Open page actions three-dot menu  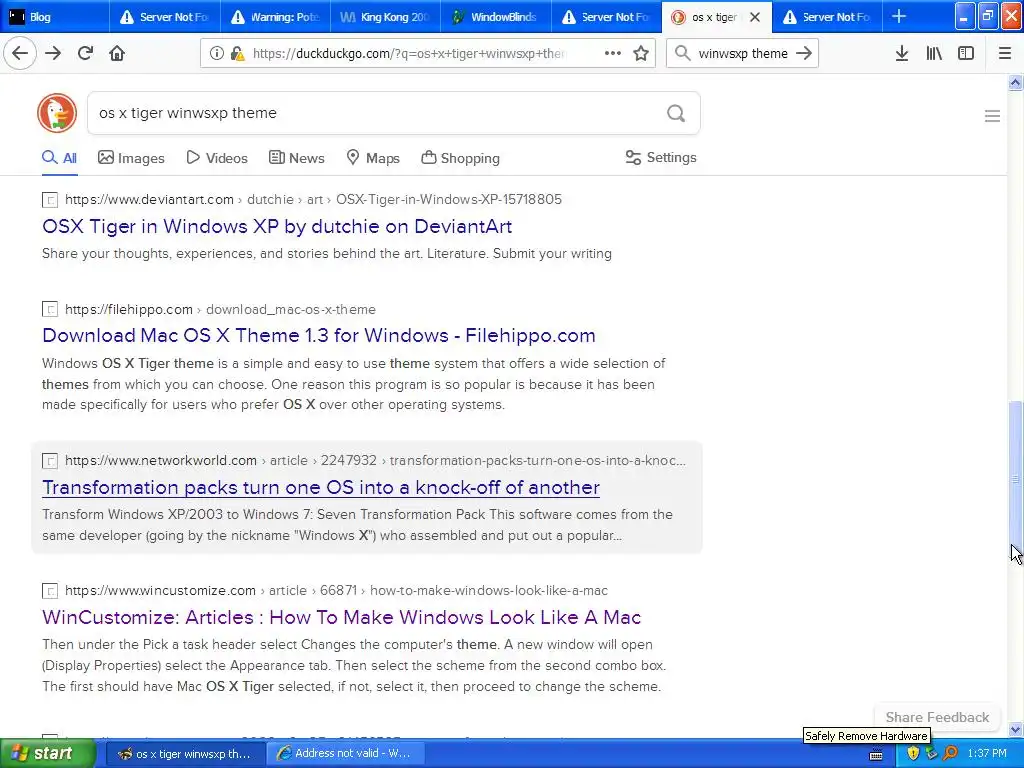pos(613,53)
